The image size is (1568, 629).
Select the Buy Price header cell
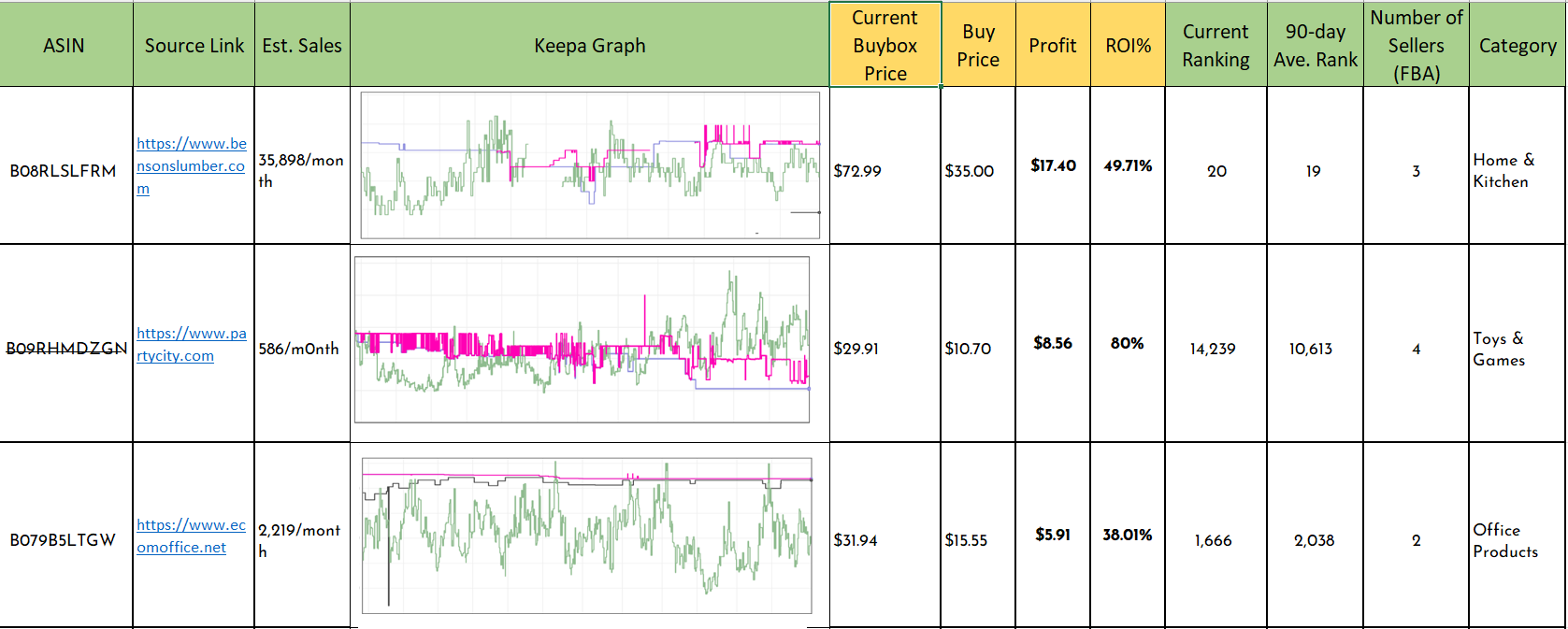[x=978, y=45]
